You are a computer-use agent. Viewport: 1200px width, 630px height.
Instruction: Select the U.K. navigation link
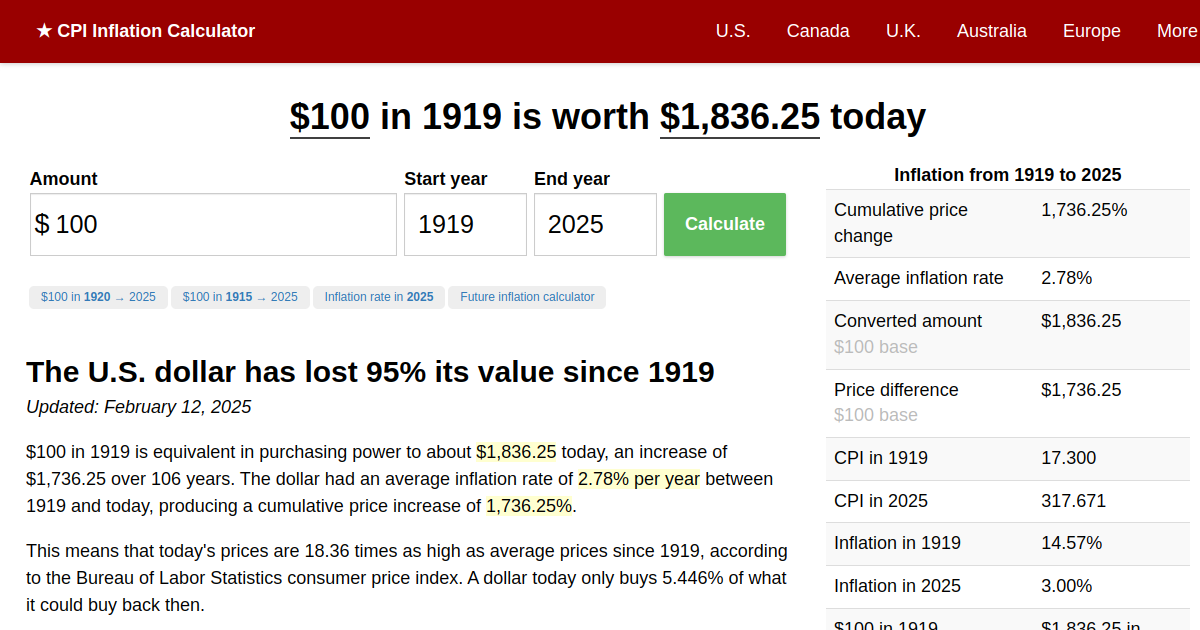coord(903,31)
